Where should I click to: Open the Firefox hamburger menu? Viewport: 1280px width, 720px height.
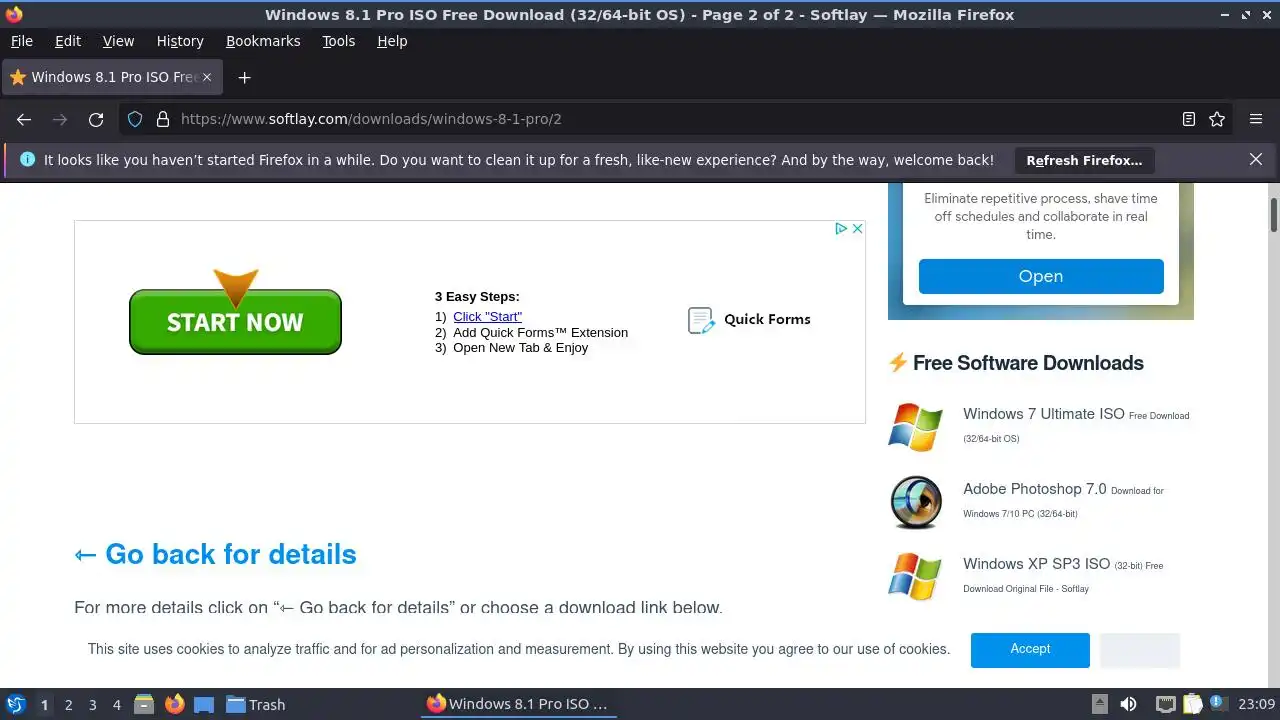tap(1256, 119)
